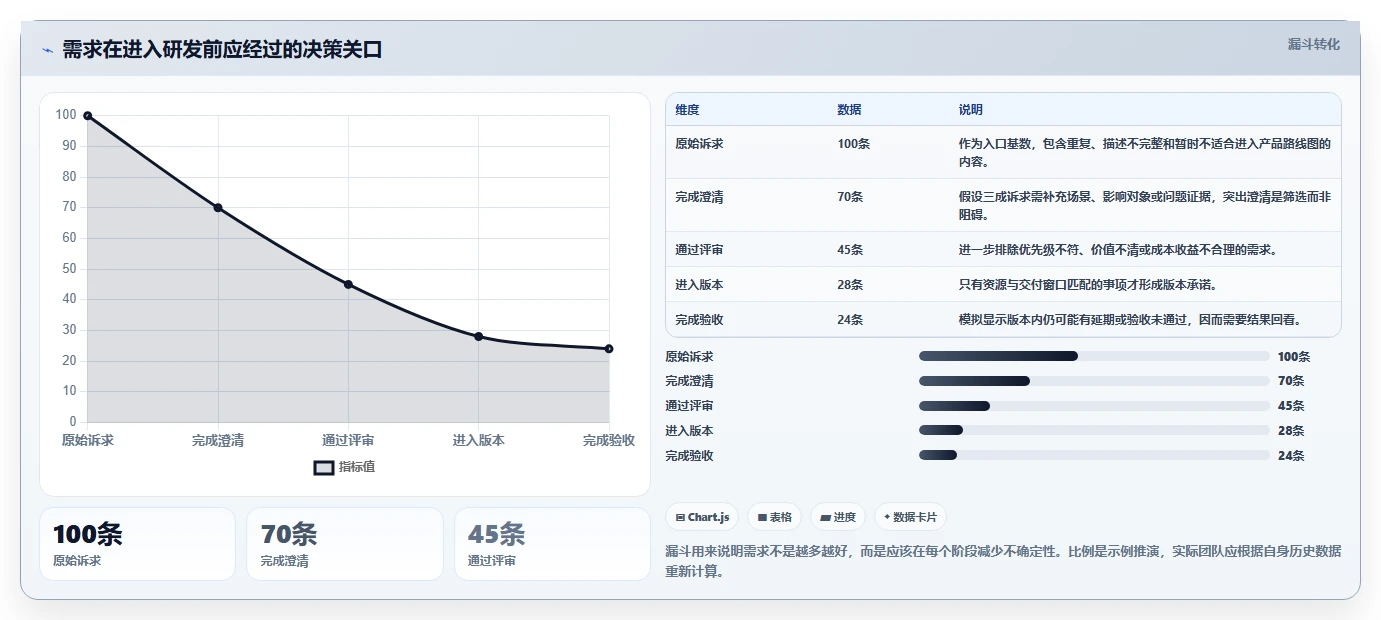Click the star icon in 数据卡片 chip
Screen dimensions: 1381x620
tap(886, 517)
